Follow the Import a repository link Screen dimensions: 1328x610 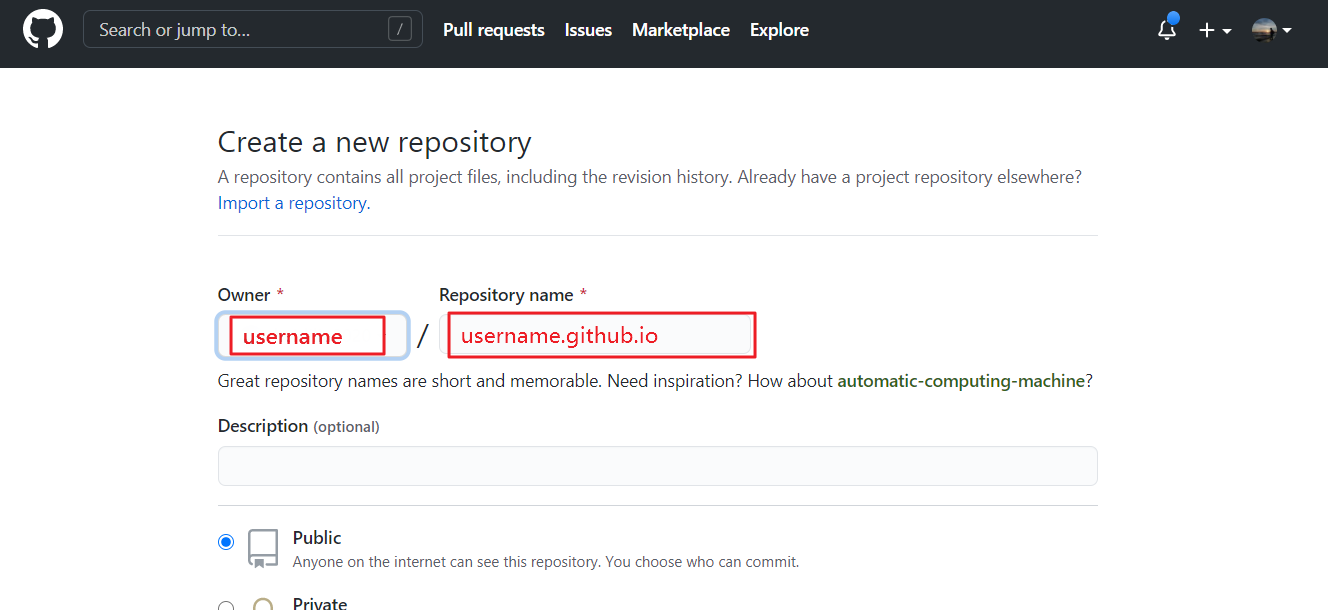point(293,203)
